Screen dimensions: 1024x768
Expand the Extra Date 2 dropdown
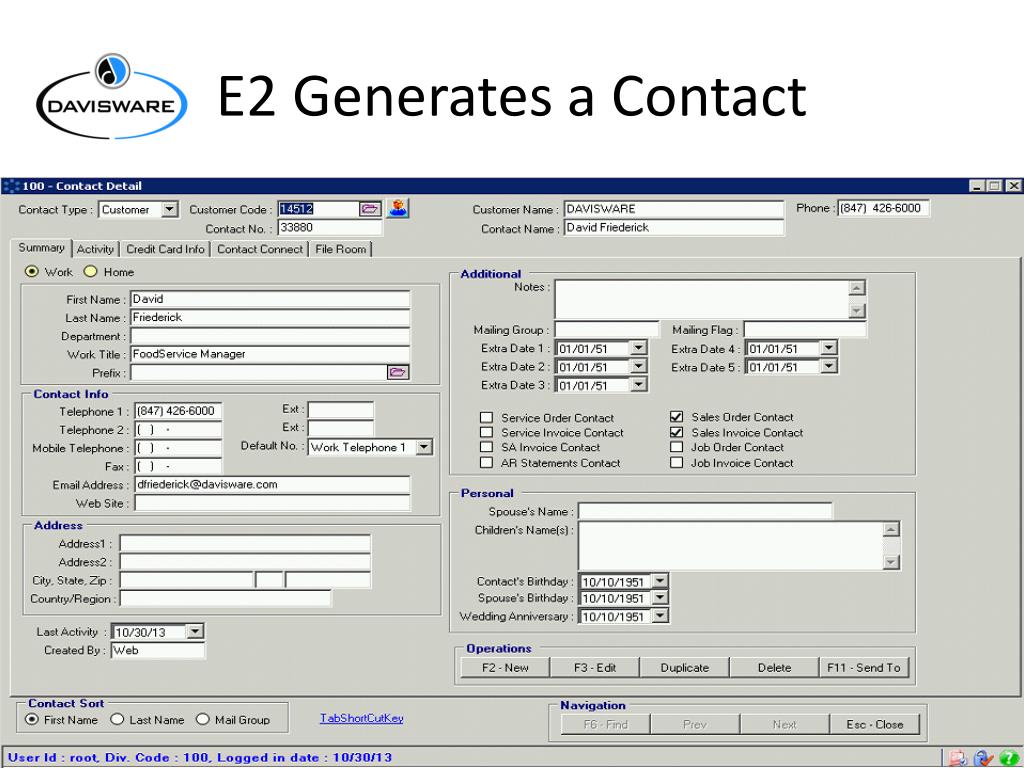click(x=639, y=366)
